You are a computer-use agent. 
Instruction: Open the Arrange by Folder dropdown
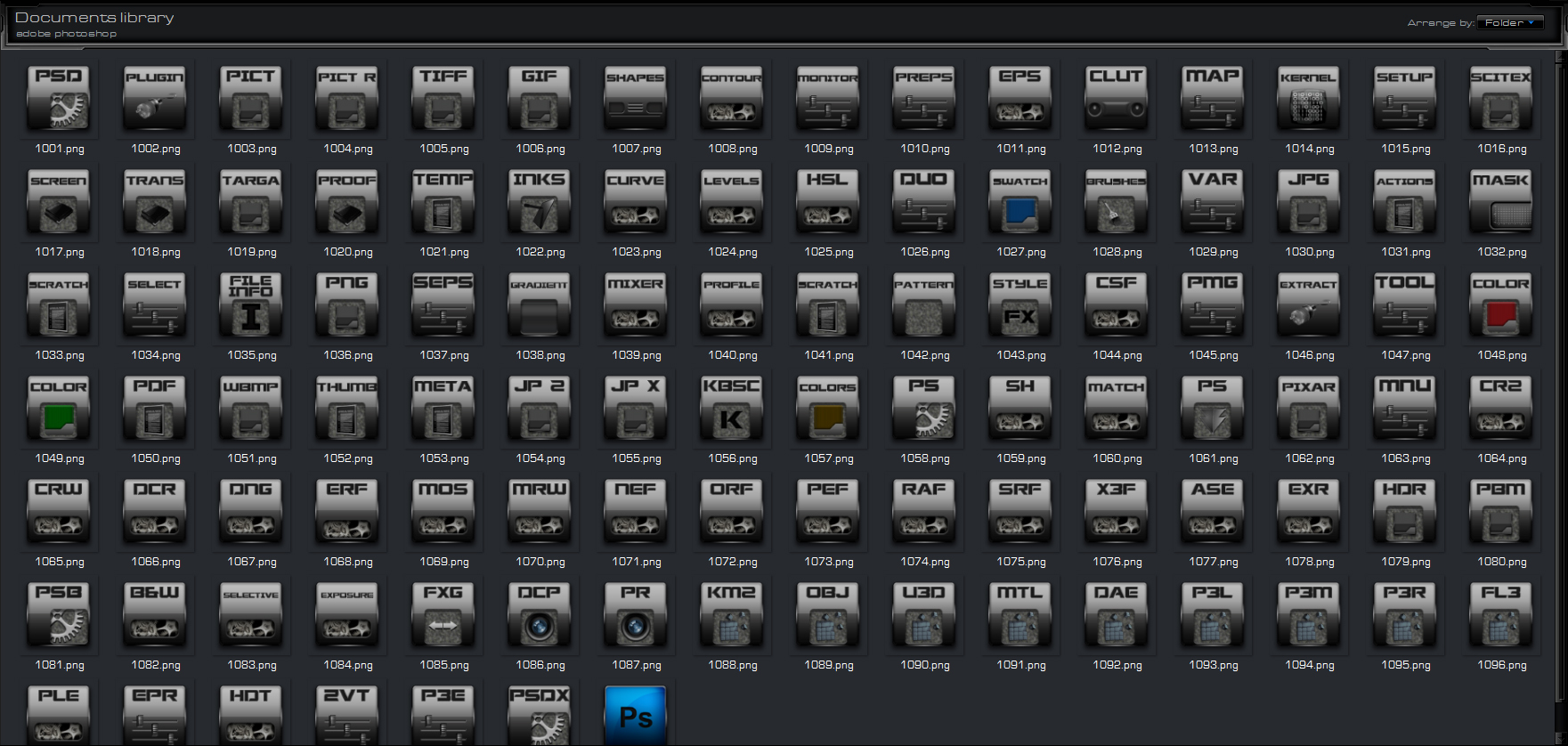1509,22
